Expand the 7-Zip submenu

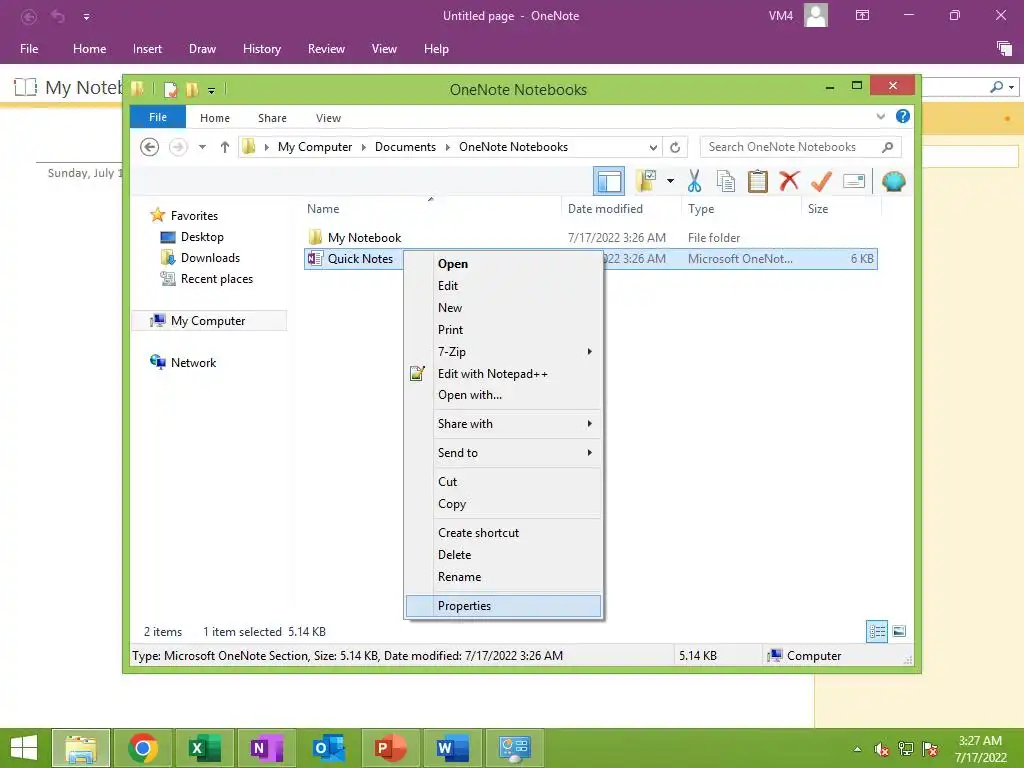tap(503, 351)
